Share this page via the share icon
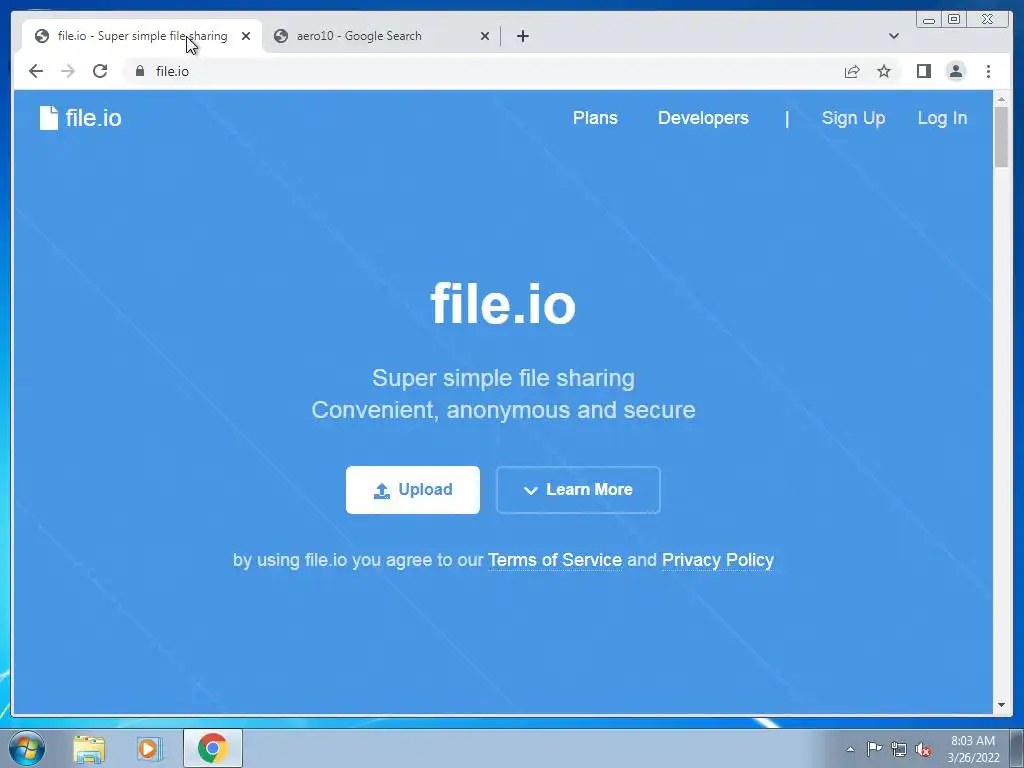Viewport: 1024px width, 768px height. pos(852,71)
